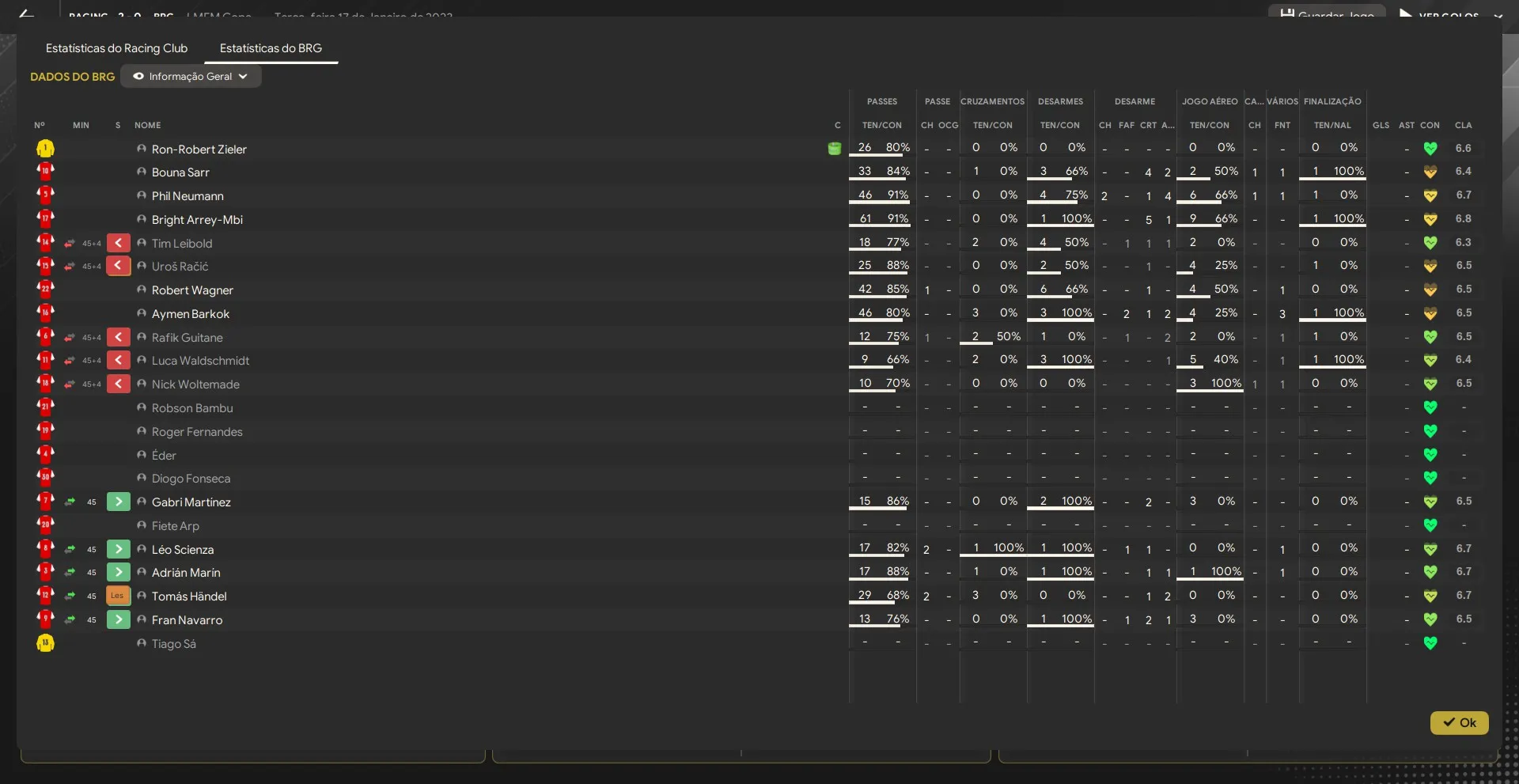The width and height of the screenshot is (1519, 784).
Task: Click Fran Navarro's substituted-on green arrow
Action: point(118,619)
